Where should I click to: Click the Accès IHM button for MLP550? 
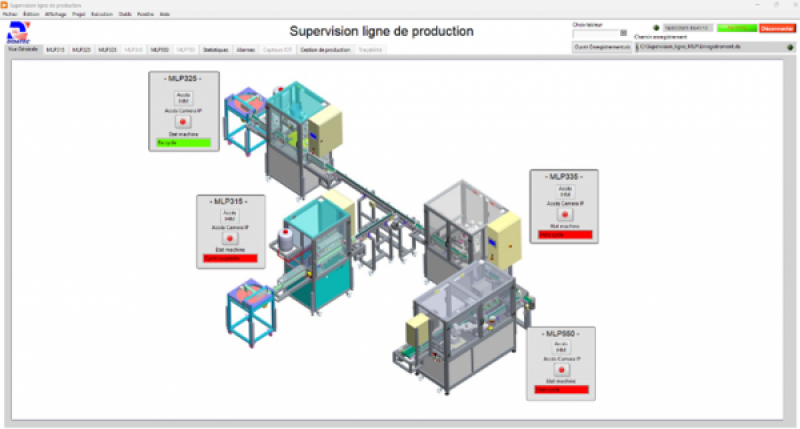pos(561,347)
